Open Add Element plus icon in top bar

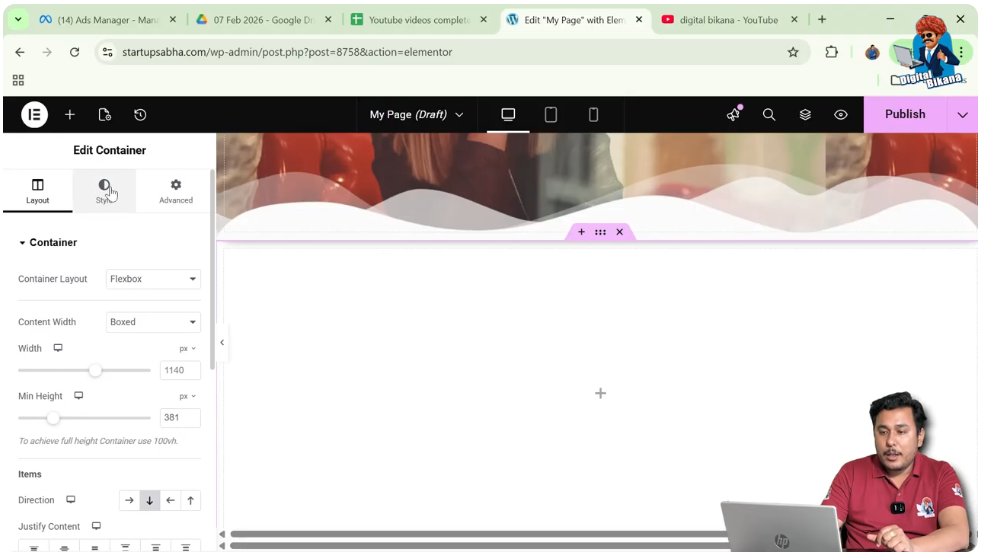(70, 115)
